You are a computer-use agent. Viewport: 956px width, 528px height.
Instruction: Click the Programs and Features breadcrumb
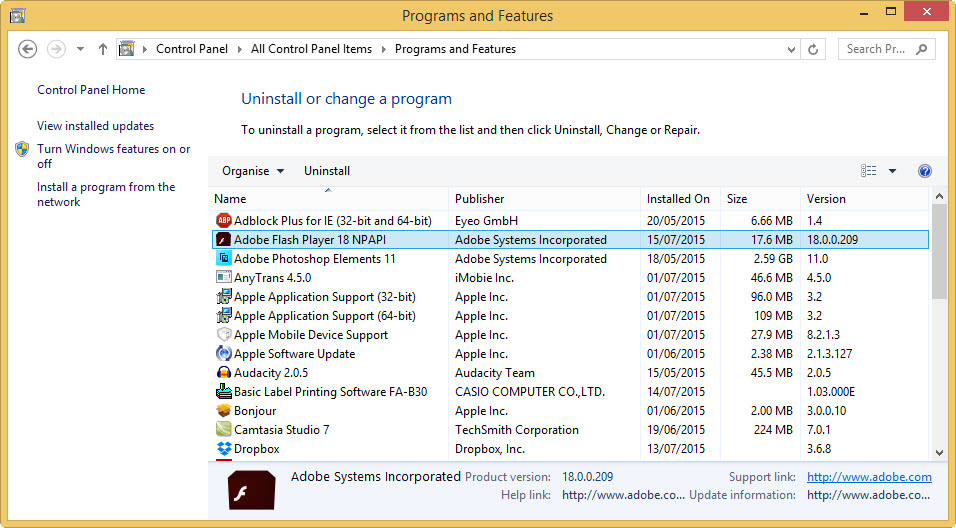point(455,49)
